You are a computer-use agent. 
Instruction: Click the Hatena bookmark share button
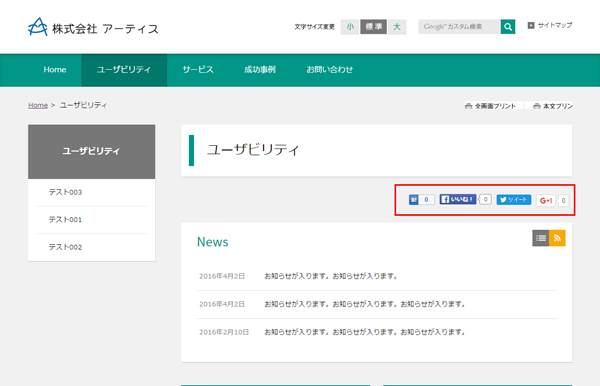point(414,200)
